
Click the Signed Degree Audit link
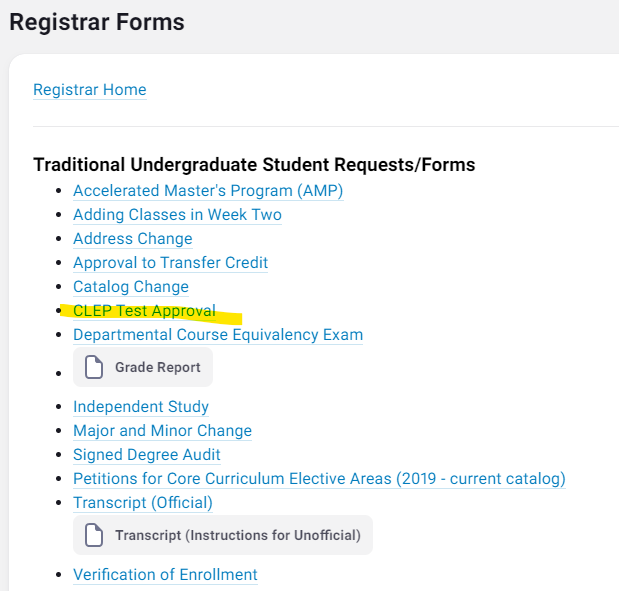tap(146, 455)
